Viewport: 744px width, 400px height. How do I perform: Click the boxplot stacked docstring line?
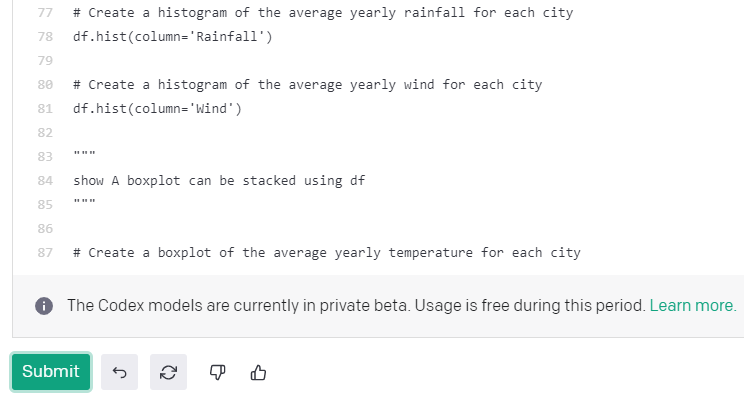(x=219, y=181)
